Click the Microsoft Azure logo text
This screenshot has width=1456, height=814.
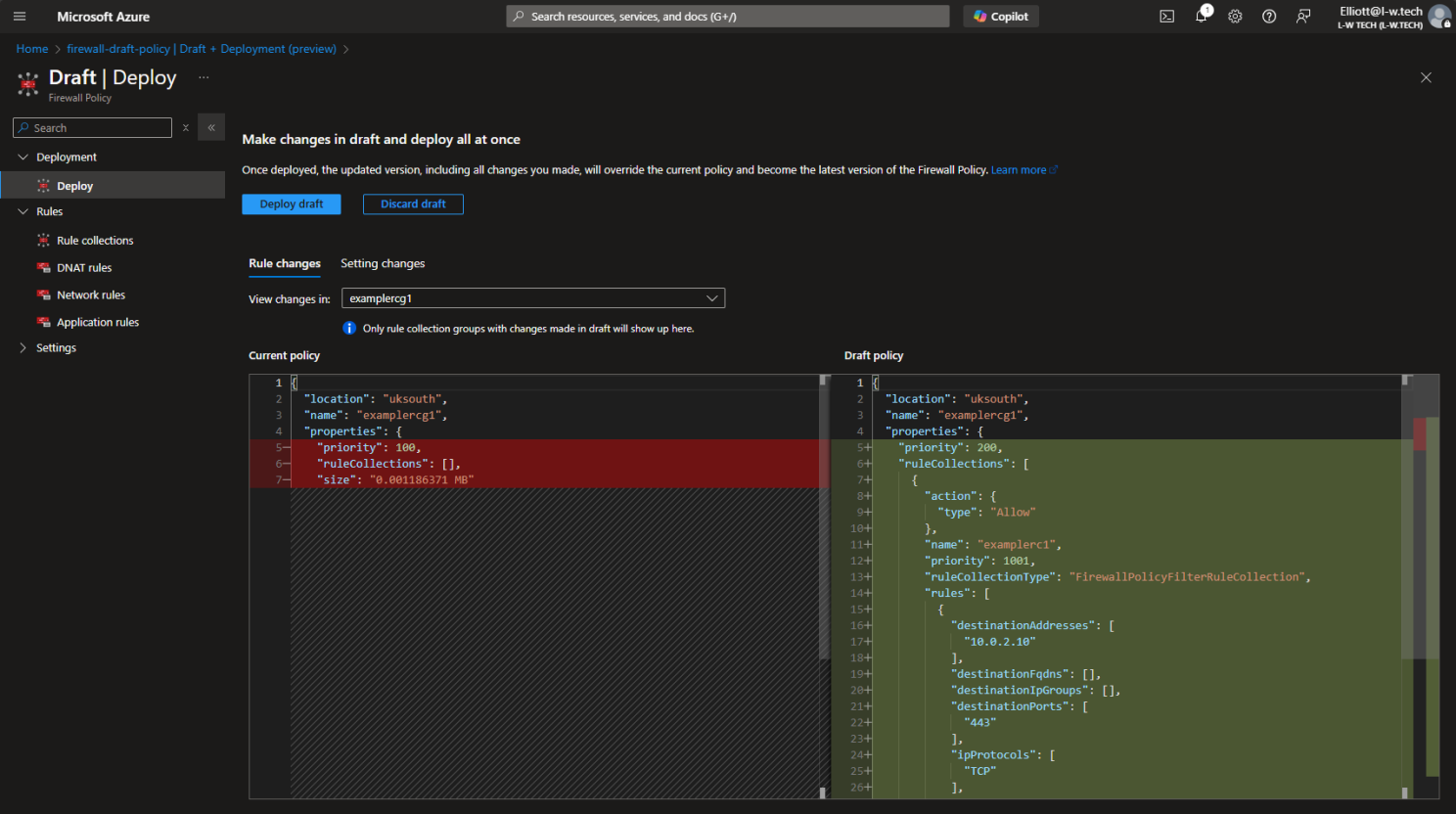pos(104,17)
